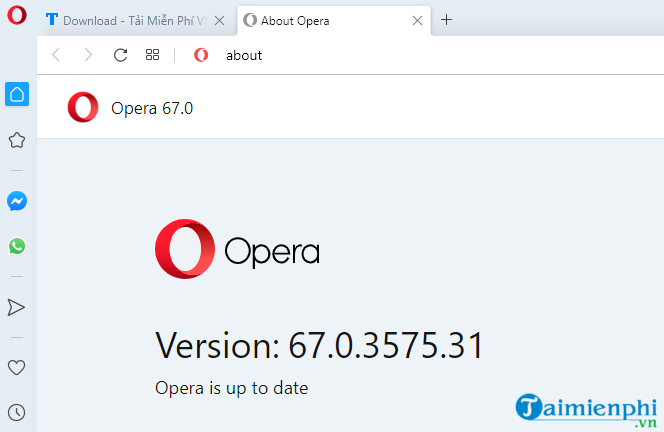Open My Flow arrow in sidebar
The image size is (664, 432).
pyautogui.click(x=16, y=307)
